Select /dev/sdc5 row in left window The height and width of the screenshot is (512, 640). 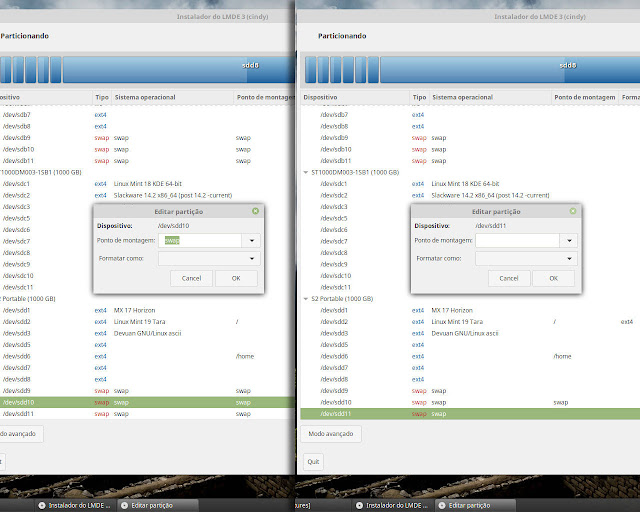pyautogui.click(x=46, y=218)
